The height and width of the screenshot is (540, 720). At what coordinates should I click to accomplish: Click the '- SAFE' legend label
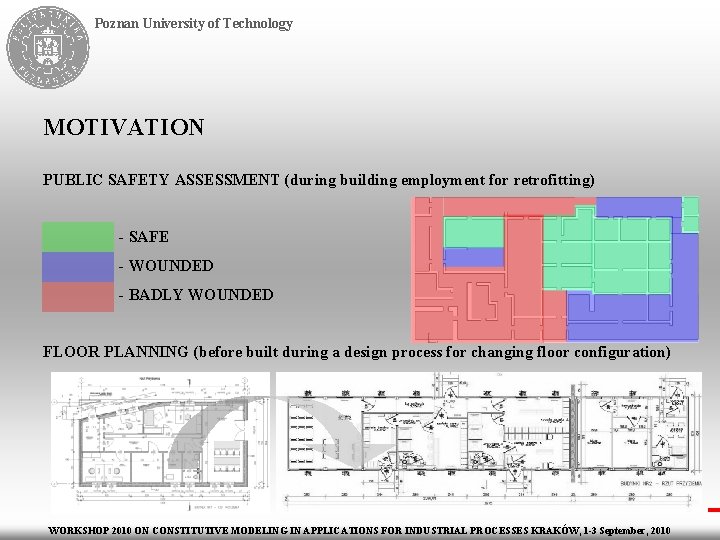coord(144,237)
